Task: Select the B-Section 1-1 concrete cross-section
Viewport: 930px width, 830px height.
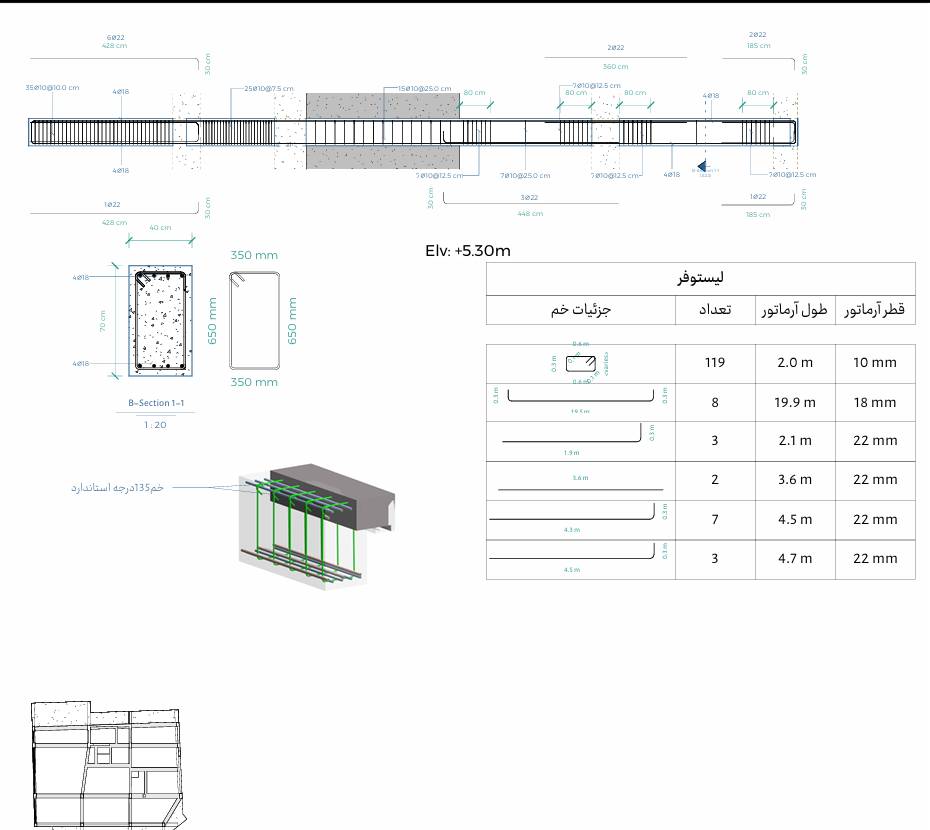Action: pos(159,321)
